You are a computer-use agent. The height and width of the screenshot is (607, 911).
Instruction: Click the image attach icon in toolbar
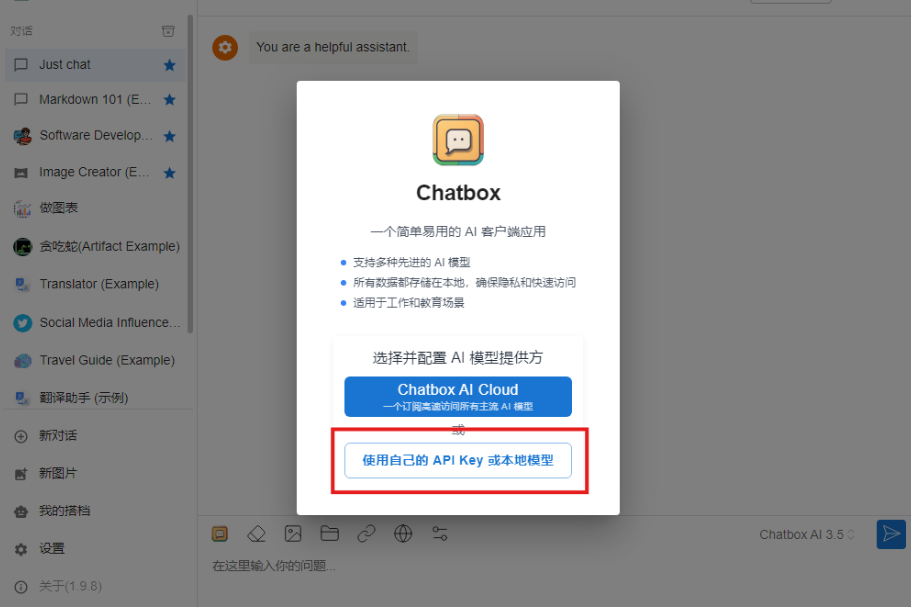[x=293, y=534]
